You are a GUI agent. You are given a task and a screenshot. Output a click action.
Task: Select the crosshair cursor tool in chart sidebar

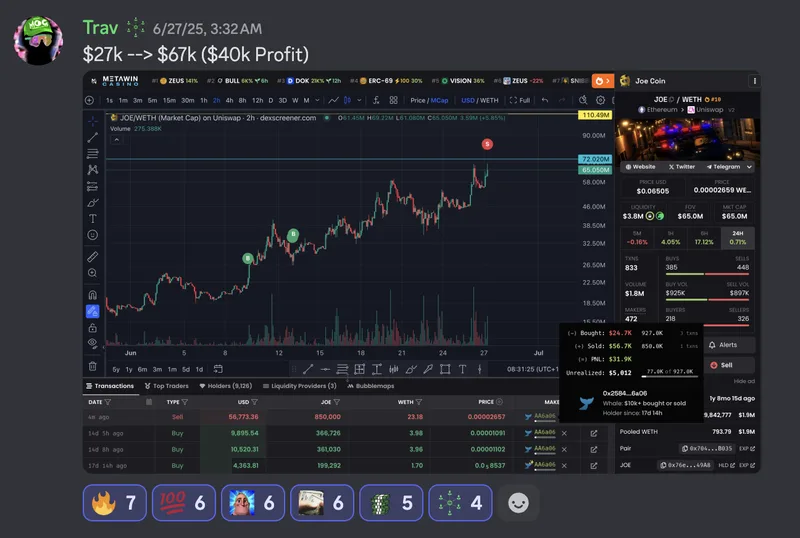pos(92,121)
